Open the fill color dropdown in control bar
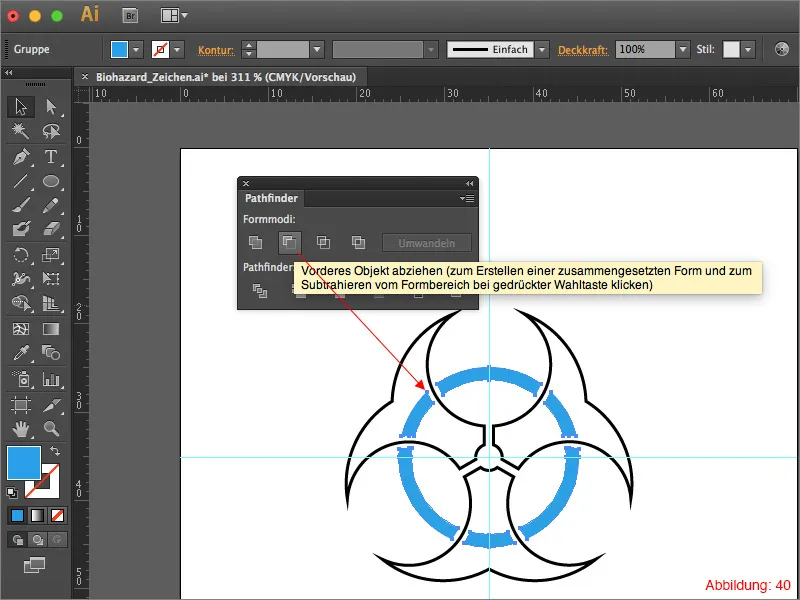800x600 pixels. click(x=136, y=50)
